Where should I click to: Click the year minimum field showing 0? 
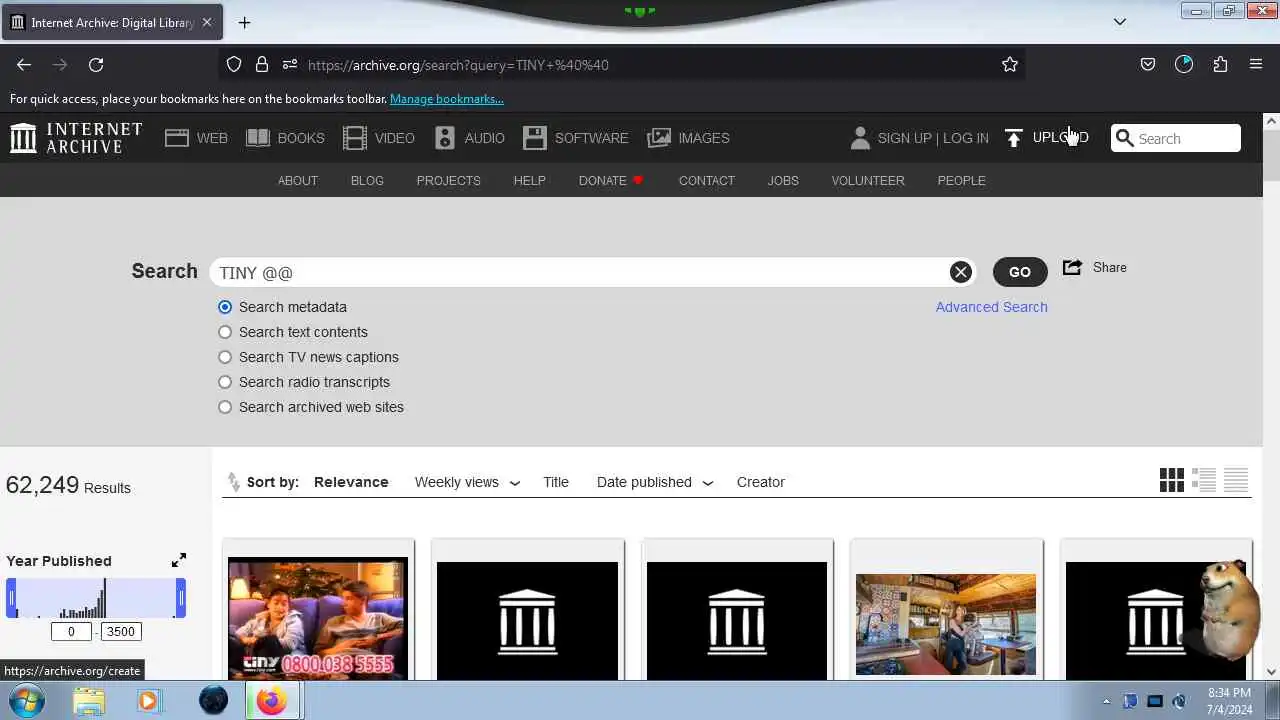coord(71,631)
